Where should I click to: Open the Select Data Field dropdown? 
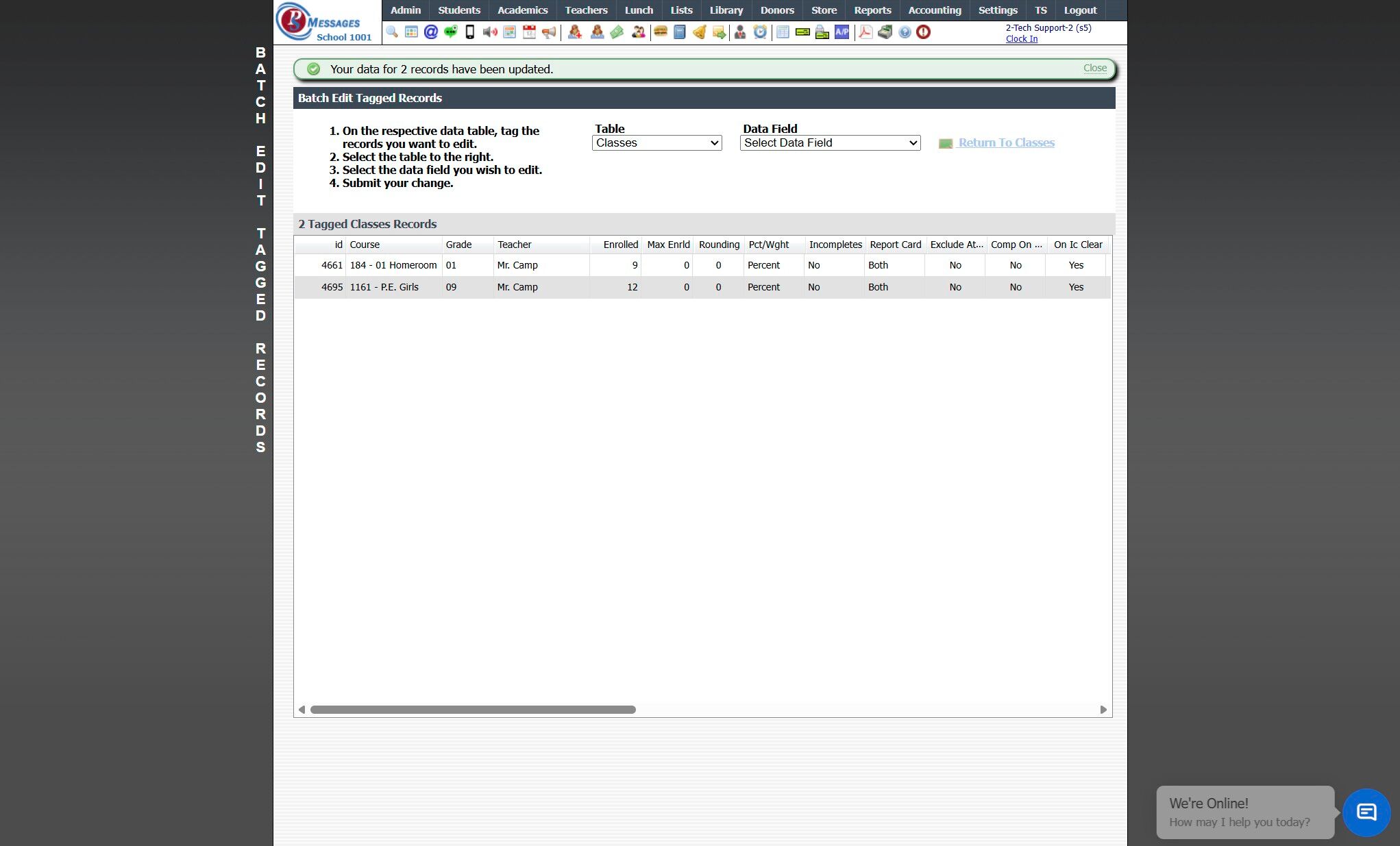click(x=830, y=143)
